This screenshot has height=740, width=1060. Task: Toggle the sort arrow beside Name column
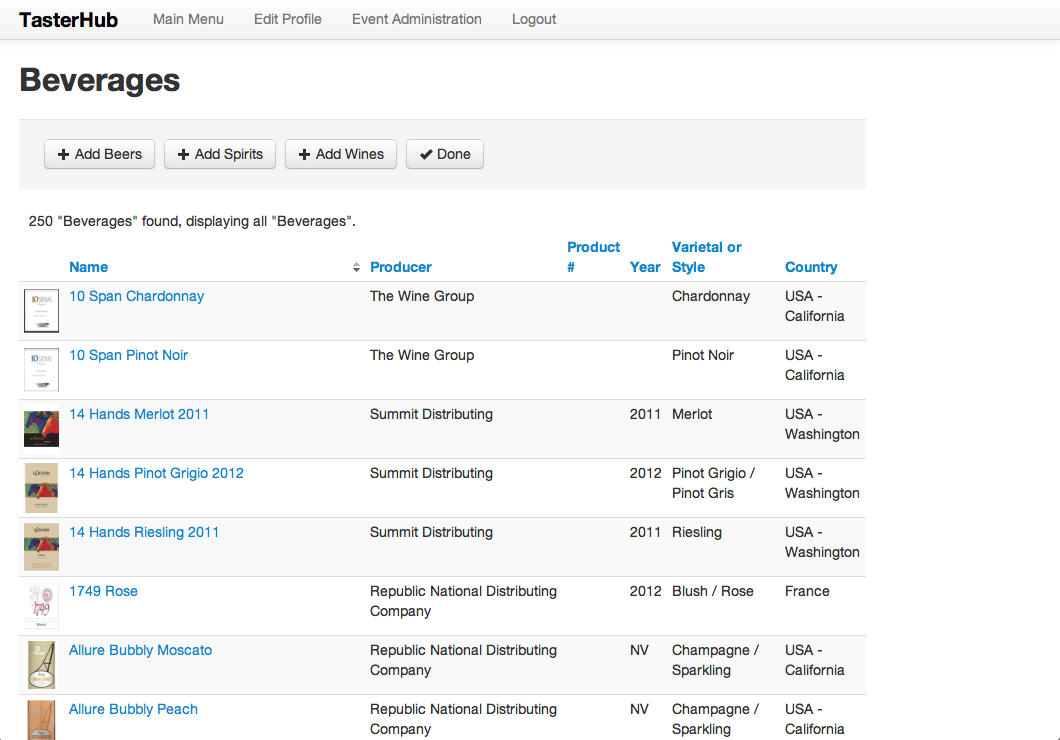click(x=357, y=268)
